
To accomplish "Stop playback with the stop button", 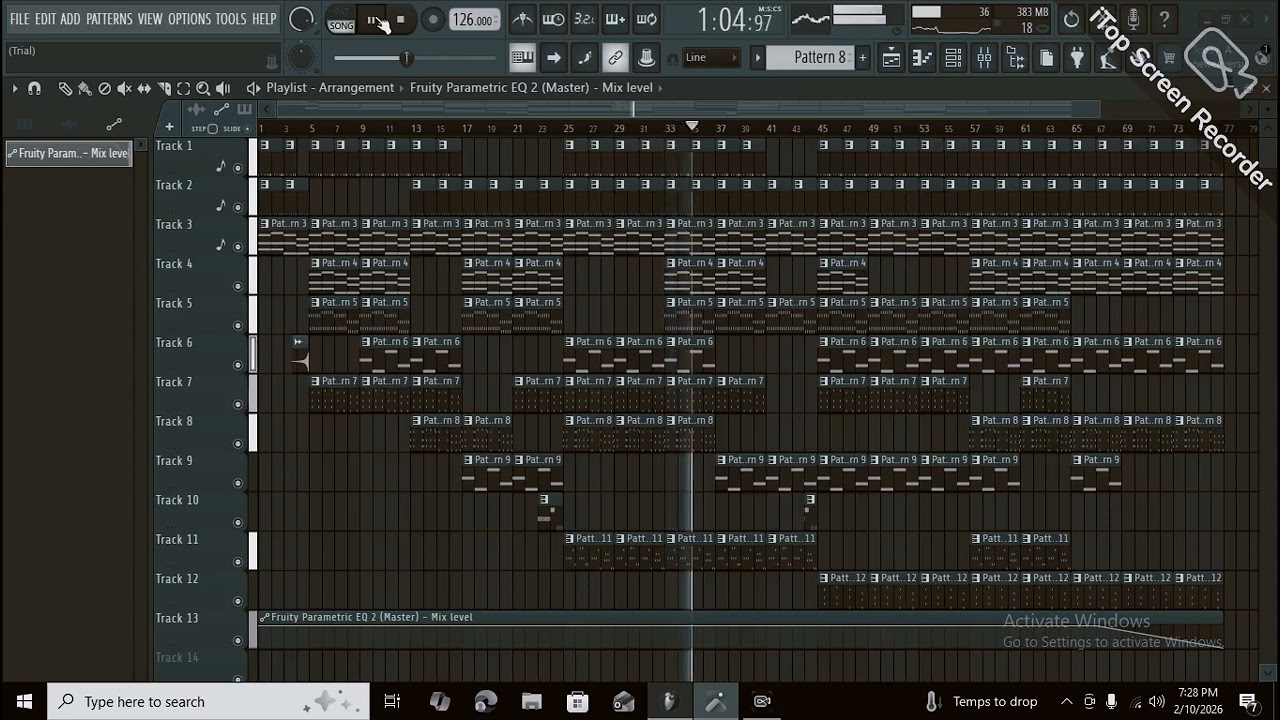I will click(400, 20).
